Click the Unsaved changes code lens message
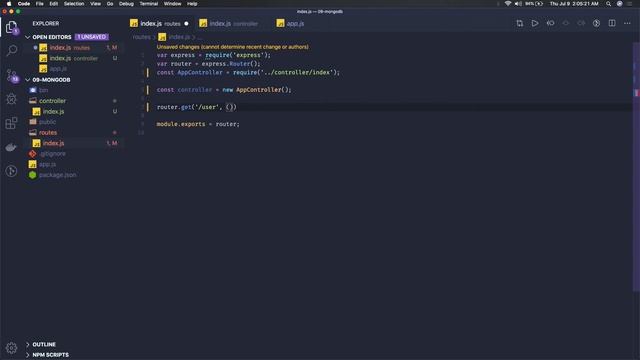Image resolution: width=640 pixels, height=360 pixels. click(x=233, y=47)
